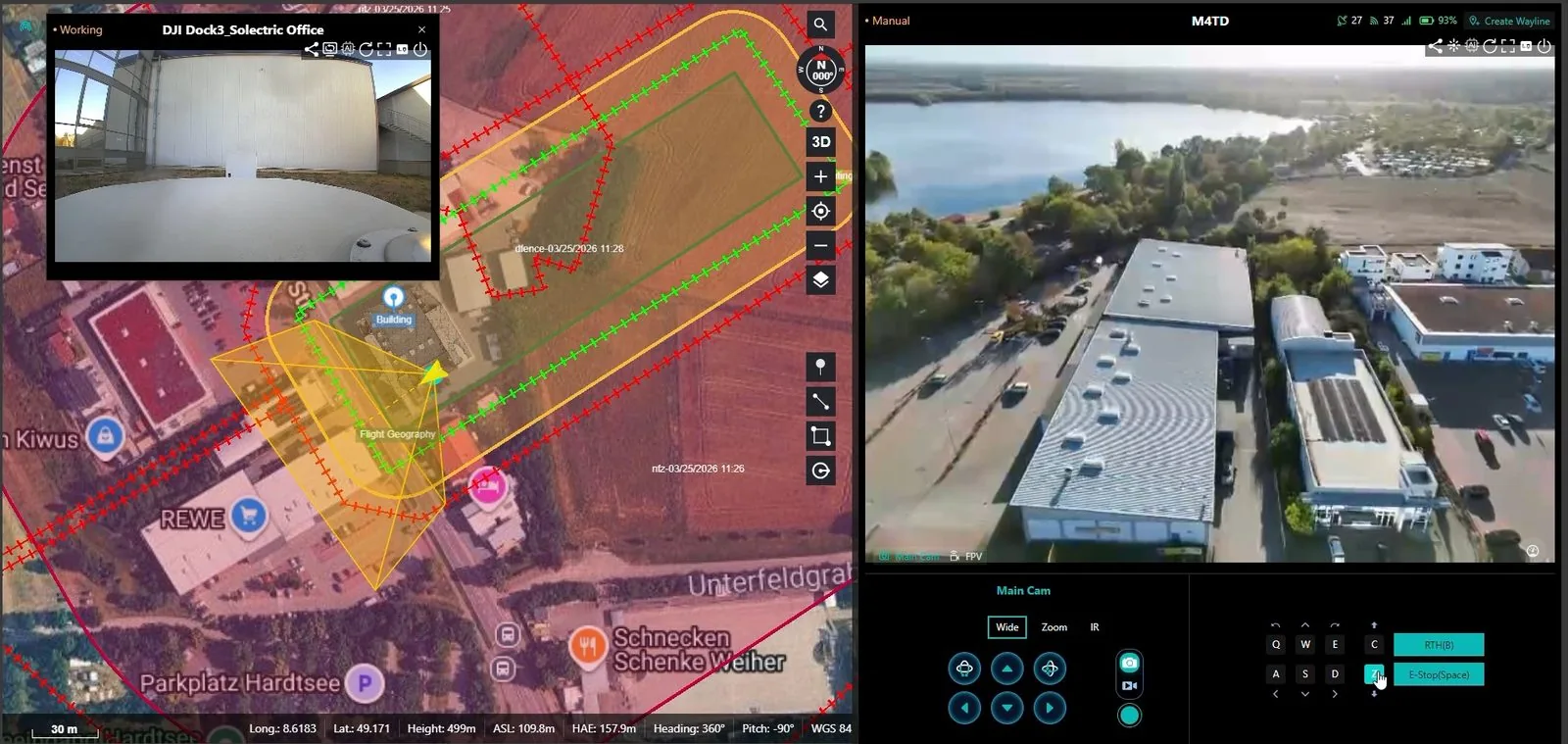Open the map help question mark
The height and width of the screenshot is (744, 1568).
pos(820,112)
